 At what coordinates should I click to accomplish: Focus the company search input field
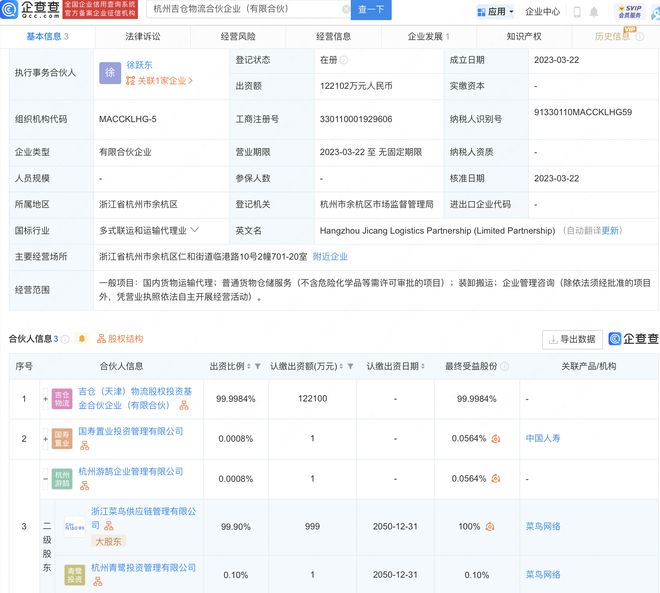click(x=246, y=9)
